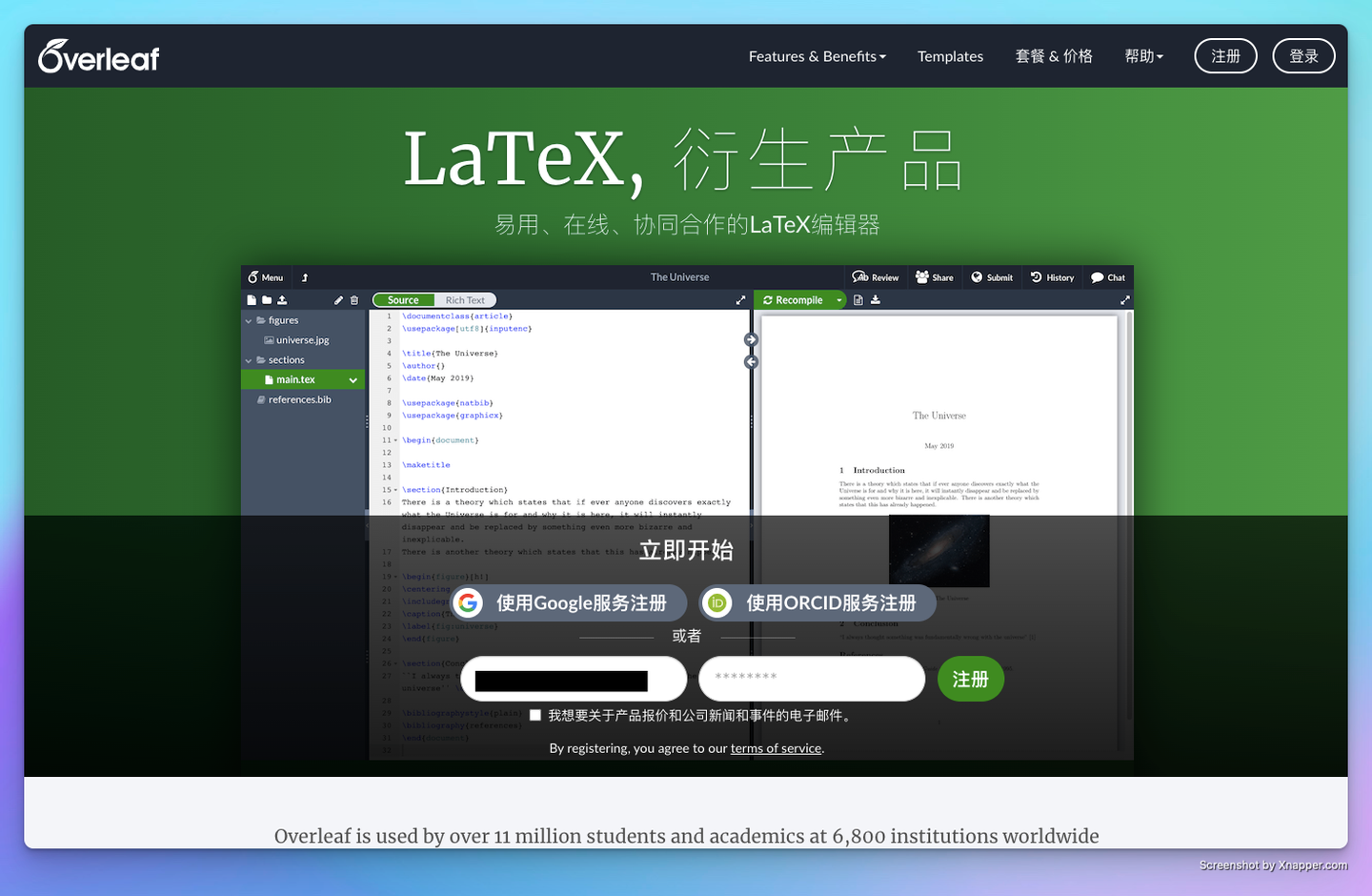The image size is (1372, 896).
Task: Click the rename pencil icon
Action: click(339, 299)
